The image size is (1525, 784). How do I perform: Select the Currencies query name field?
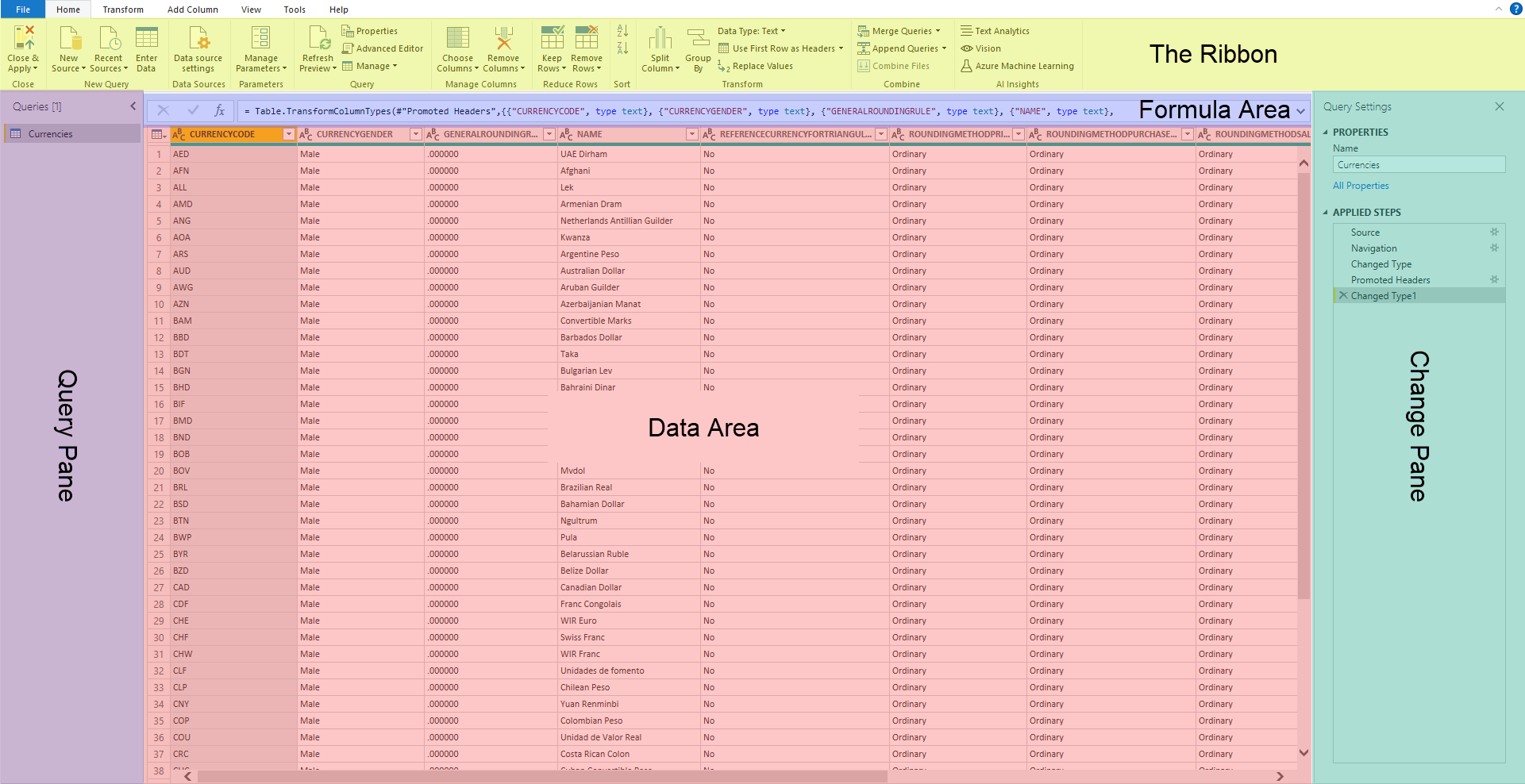[1419, 164]
